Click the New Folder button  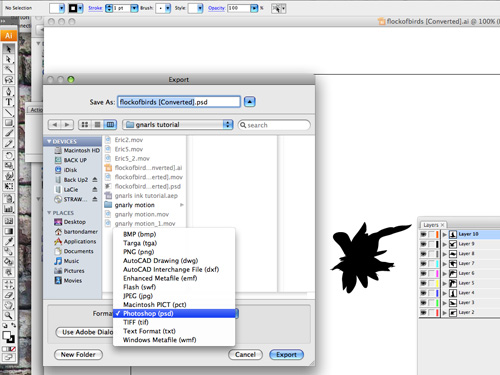(78, 355)
